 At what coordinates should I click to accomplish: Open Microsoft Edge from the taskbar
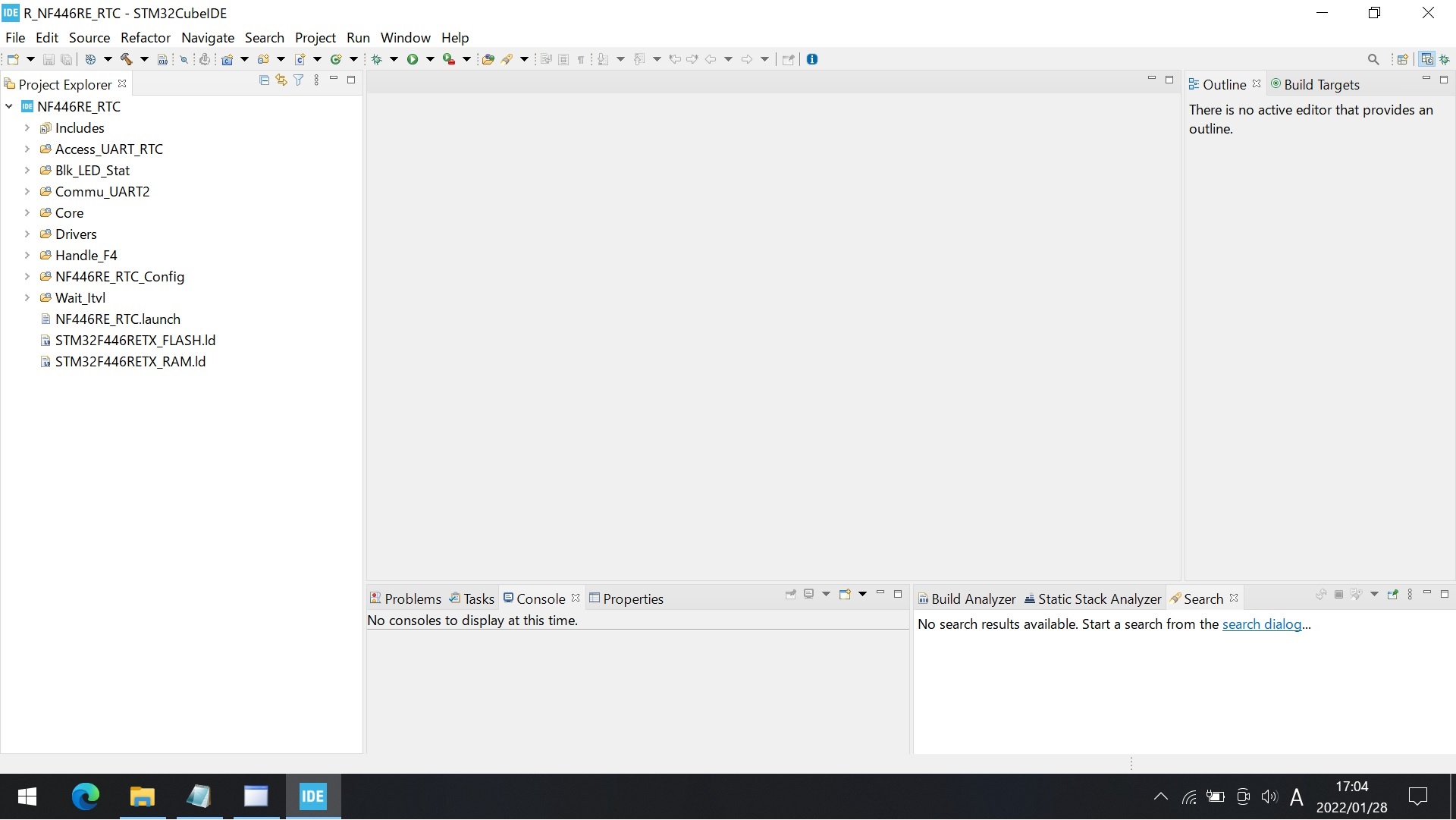point(85,796)
